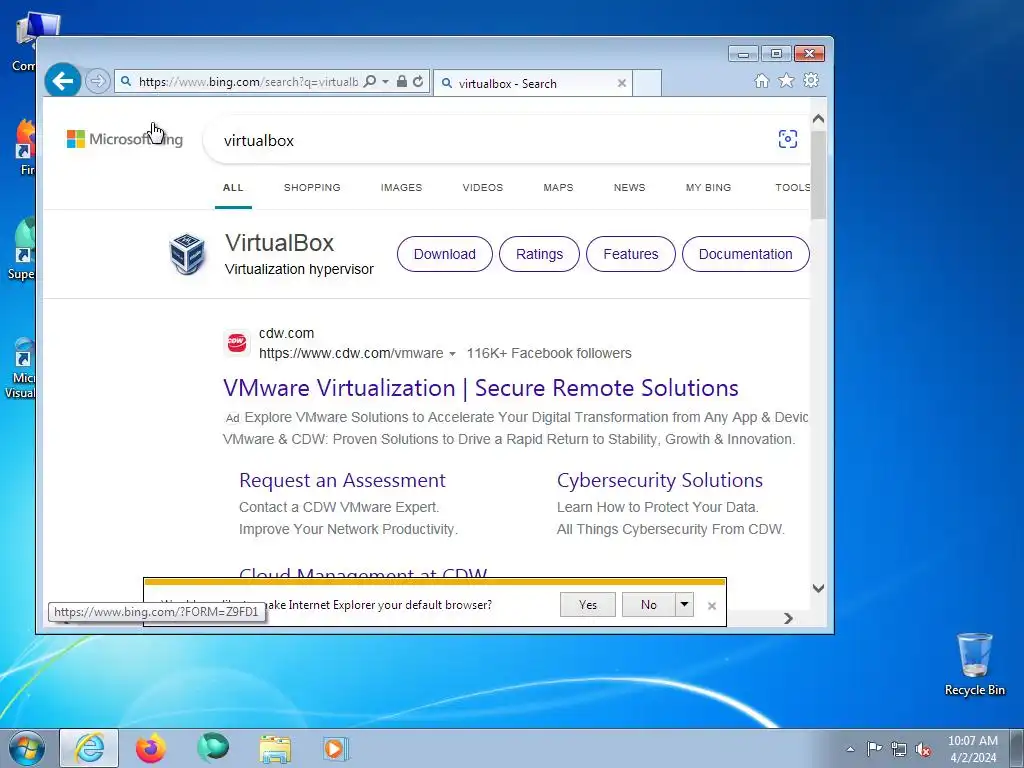The width and height of the screenshot is (1024, 768).
Task: Click the network tray icon
Action: [899, 749]
